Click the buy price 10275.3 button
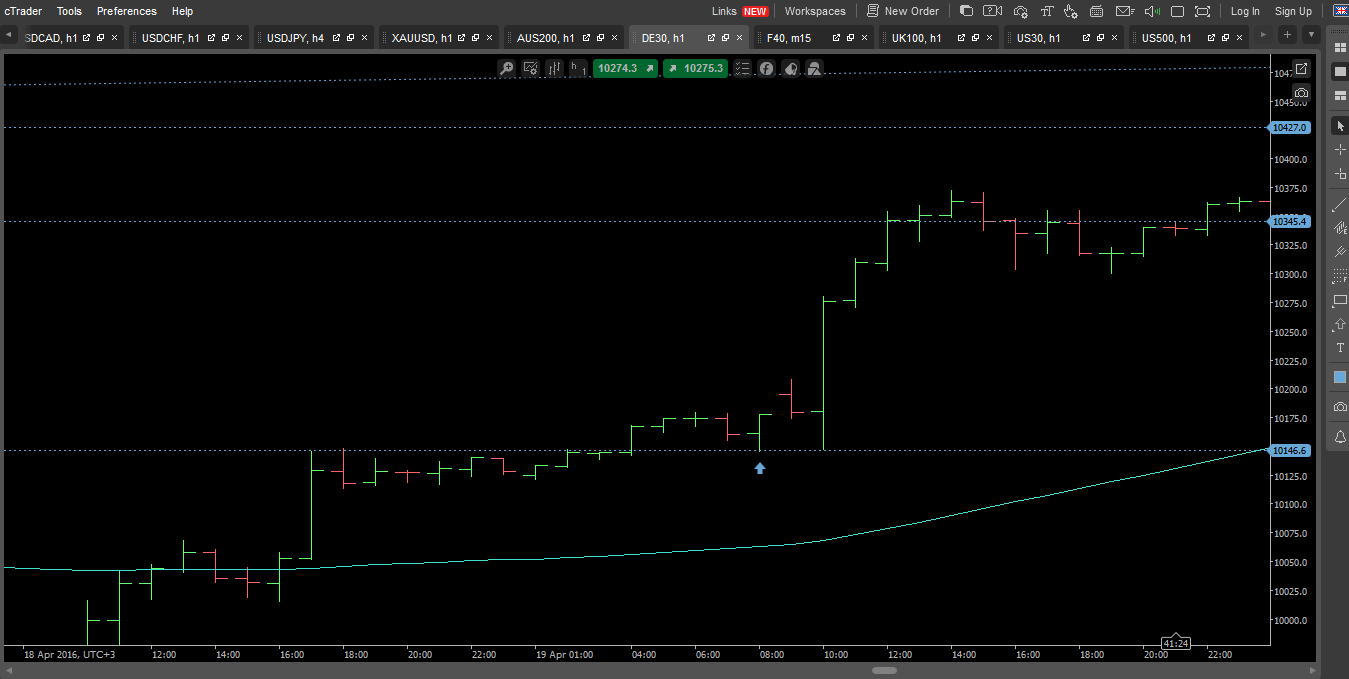 [695, 68]
